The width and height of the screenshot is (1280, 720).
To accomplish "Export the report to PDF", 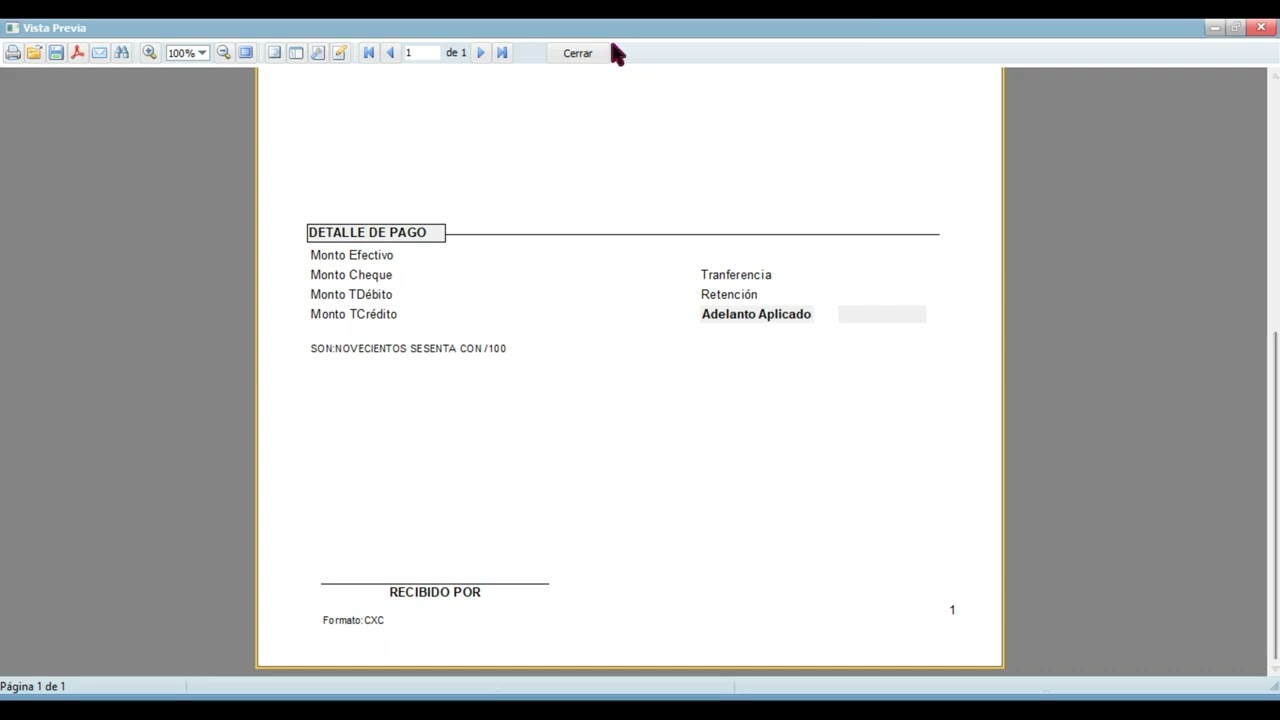I will (78, 53).
